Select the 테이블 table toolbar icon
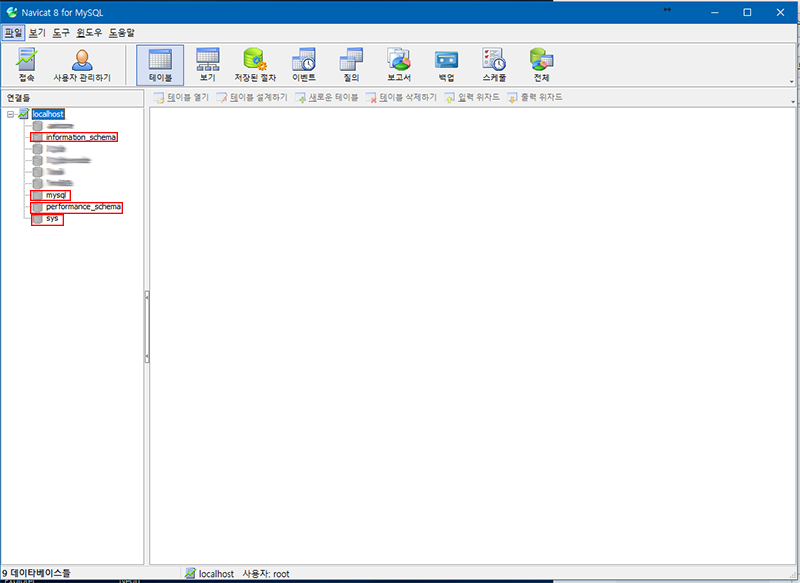The image size is (800, 583). coord(160,65)
